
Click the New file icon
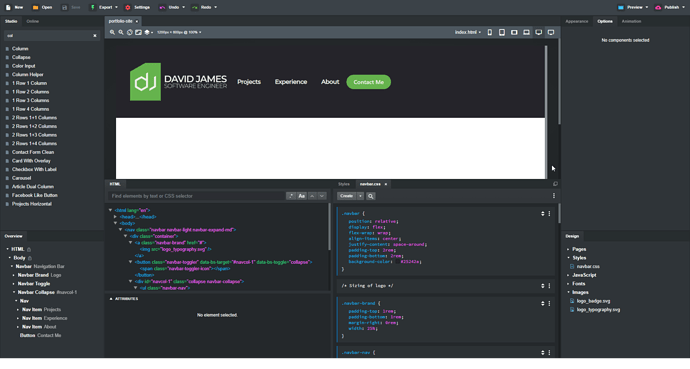(8, 7)
